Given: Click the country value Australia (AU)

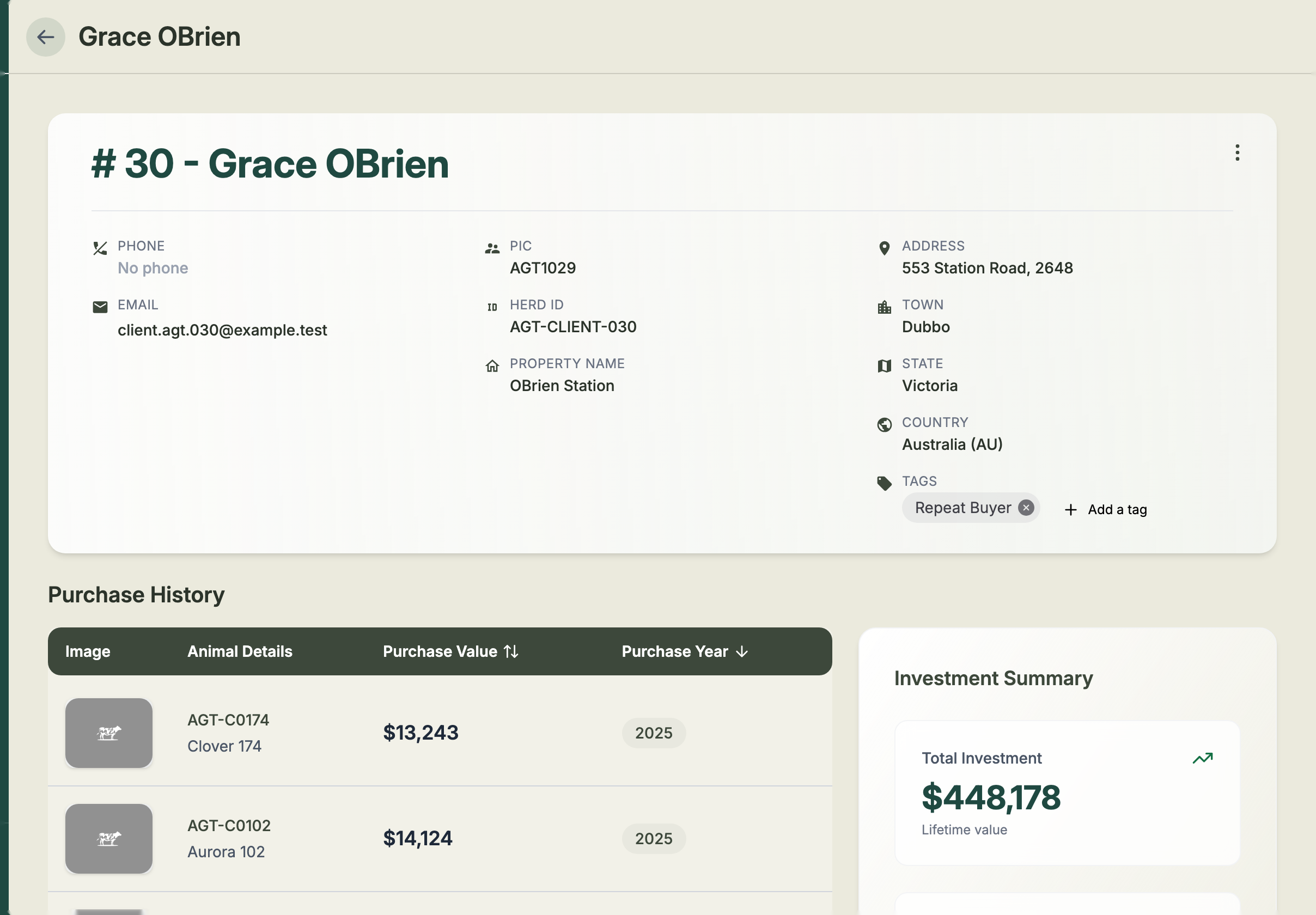Looking at the screenshot, I should pyautogui.click(x=952, y=444).
